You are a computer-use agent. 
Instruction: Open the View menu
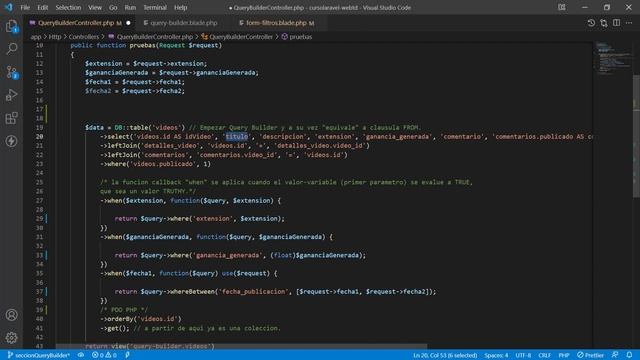pos(95,7)
